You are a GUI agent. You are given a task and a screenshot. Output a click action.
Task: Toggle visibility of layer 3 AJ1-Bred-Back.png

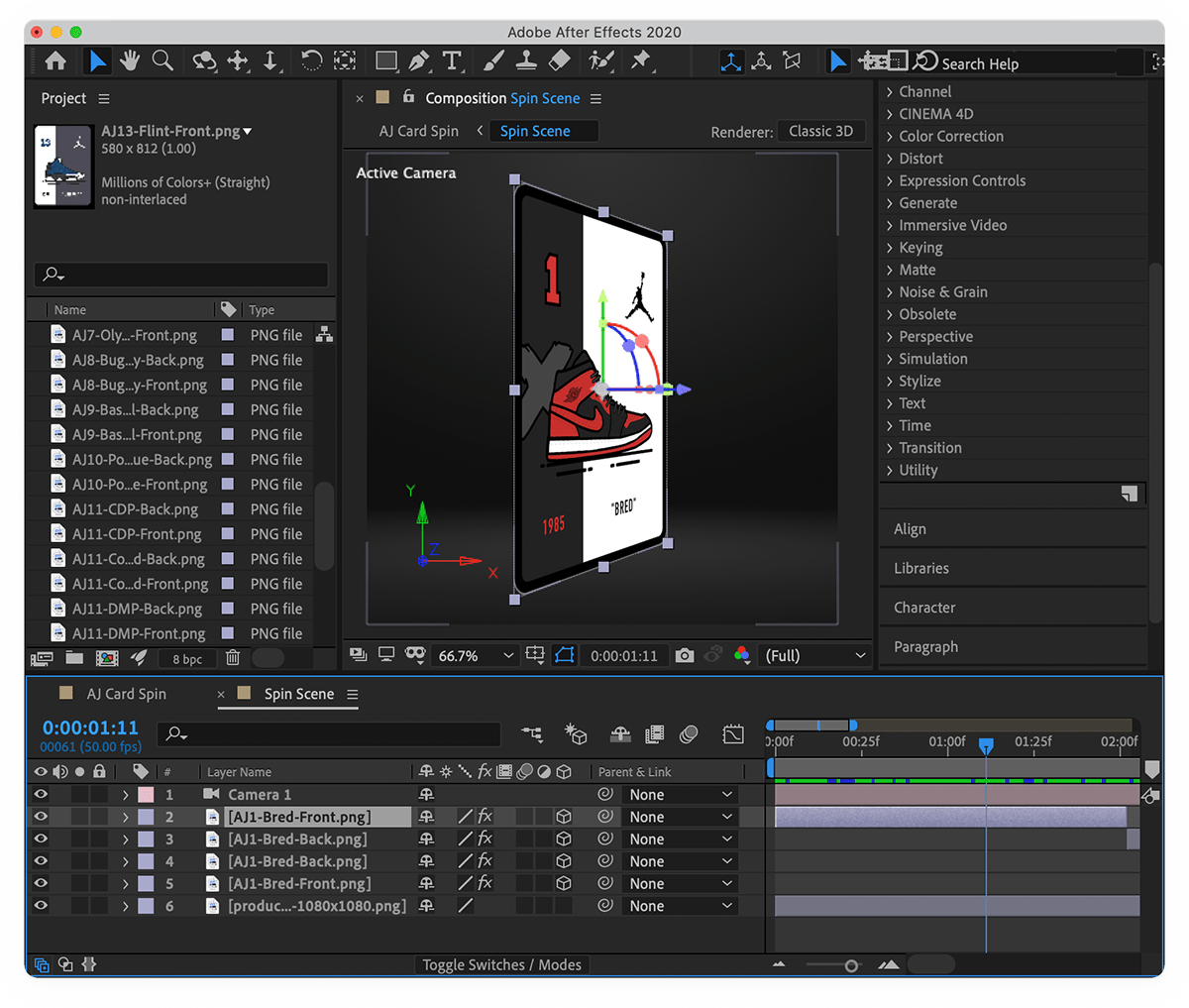coord(41,839)
